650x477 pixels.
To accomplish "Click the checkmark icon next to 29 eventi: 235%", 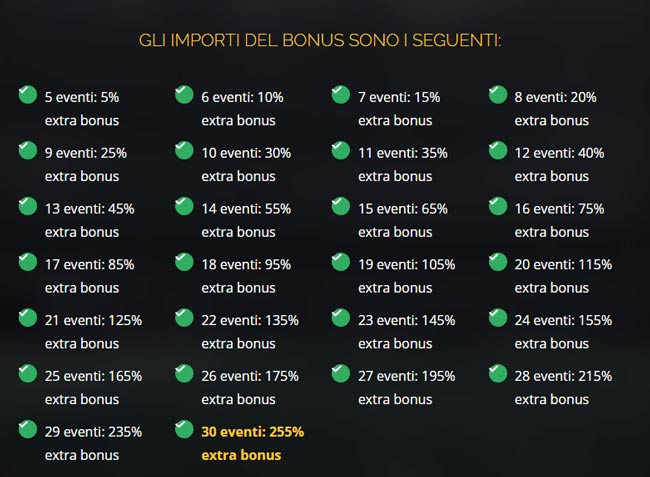I will [28, 430].
